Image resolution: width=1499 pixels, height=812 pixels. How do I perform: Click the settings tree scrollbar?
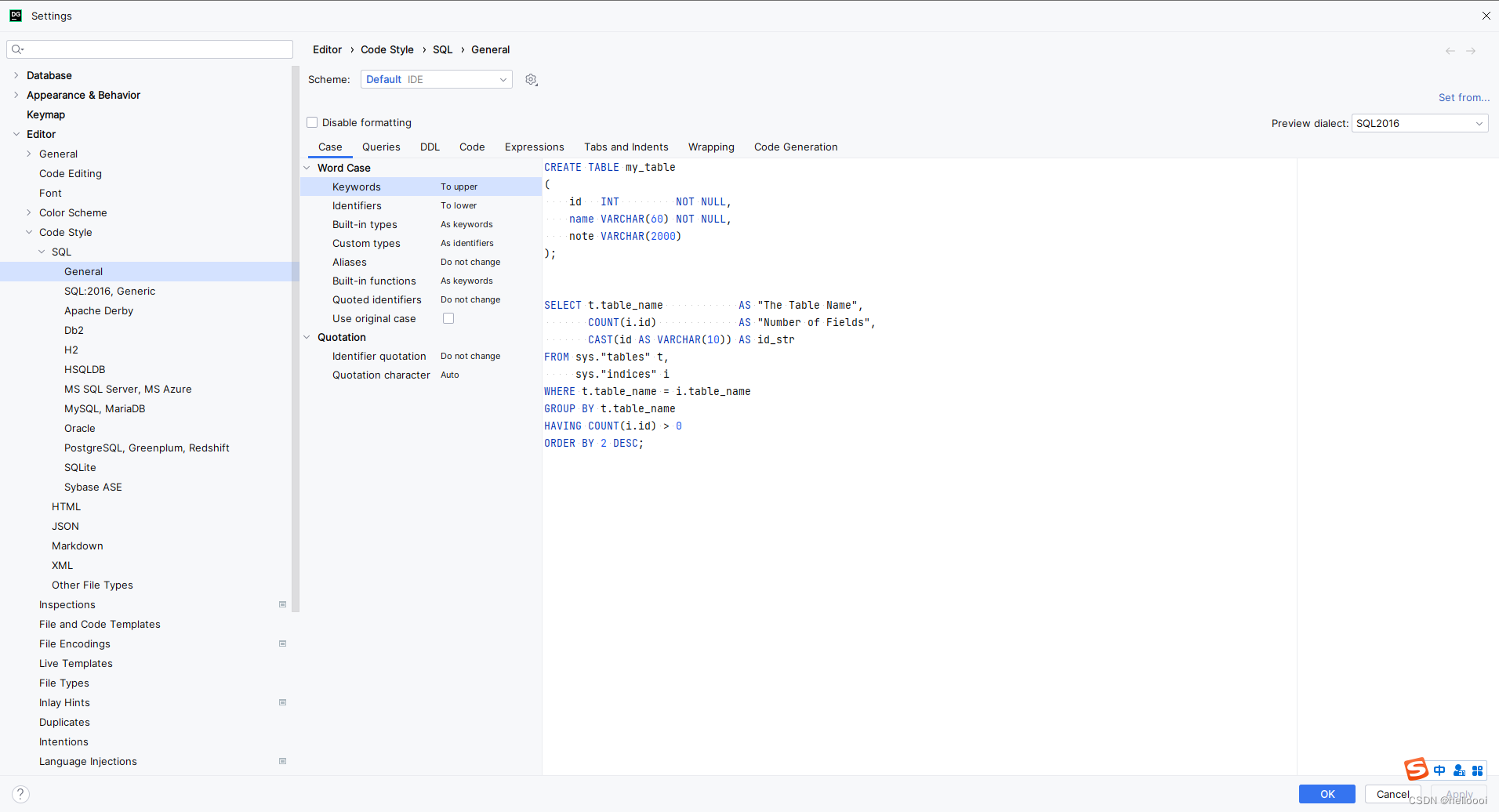[296, 339]
